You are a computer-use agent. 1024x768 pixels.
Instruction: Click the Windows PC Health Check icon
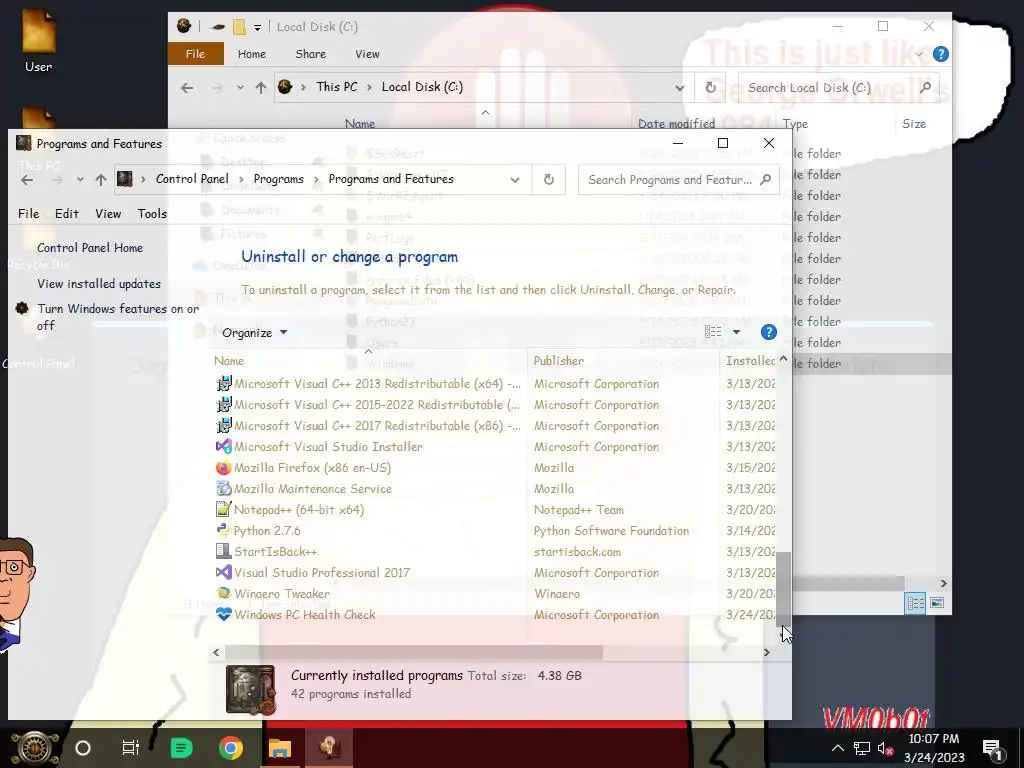[223, 614]
